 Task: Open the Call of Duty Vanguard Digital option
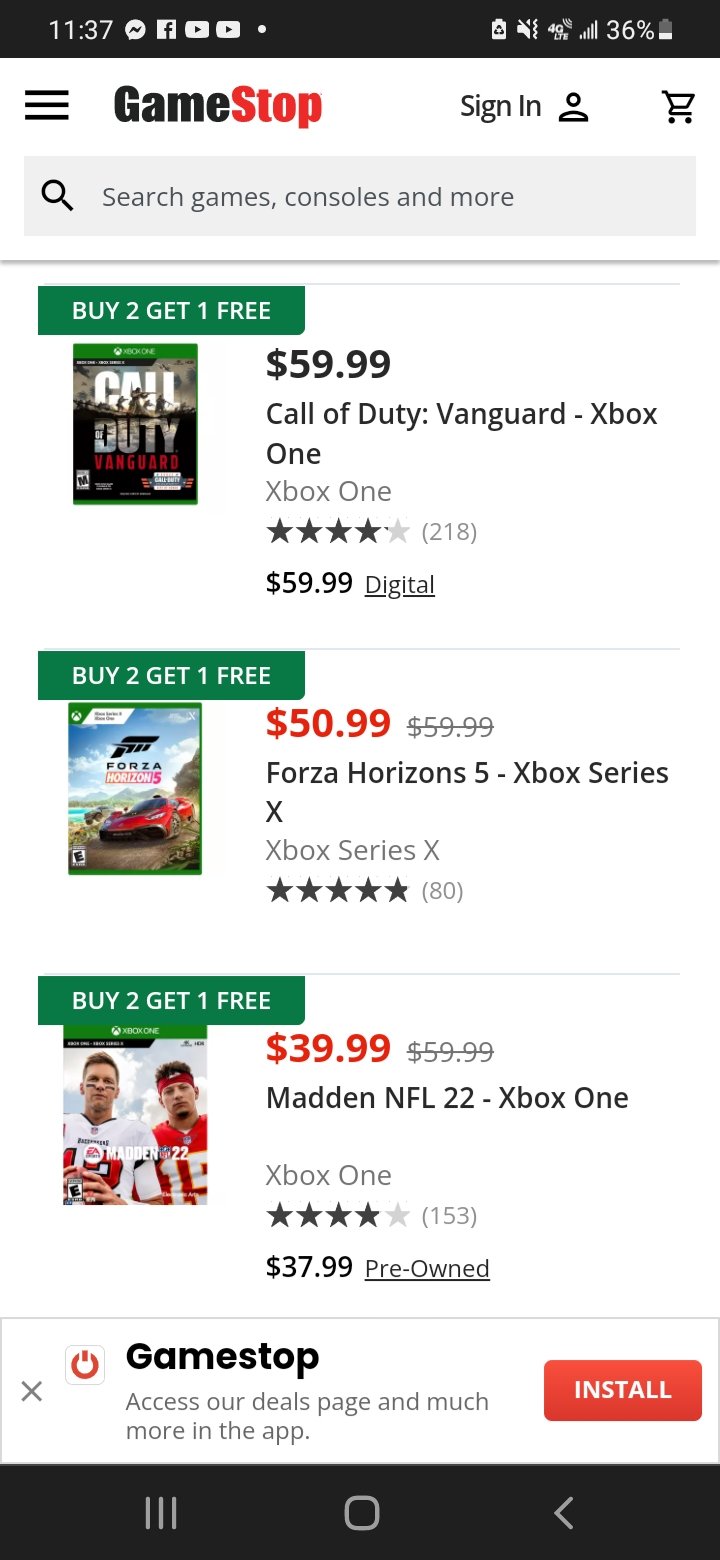[x=399, y=585]
